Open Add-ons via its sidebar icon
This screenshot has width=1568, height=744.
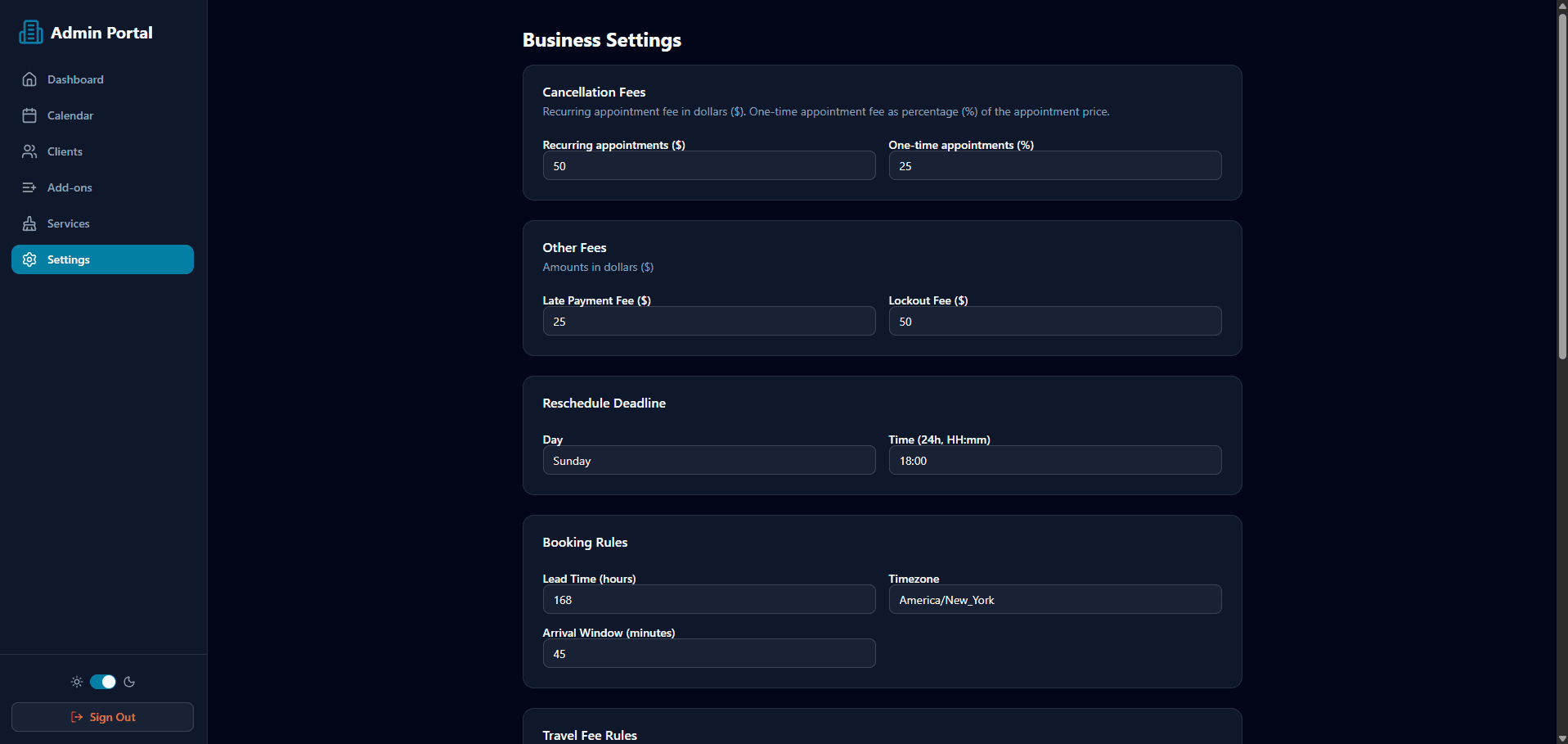pos(29,187)
